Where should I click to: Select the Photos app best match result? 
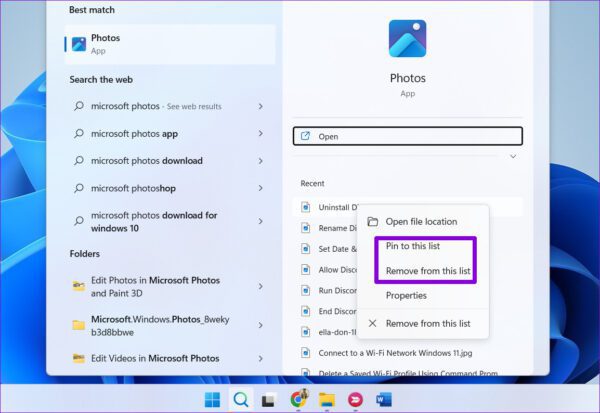pyautogui.click(x=170, y=44)
